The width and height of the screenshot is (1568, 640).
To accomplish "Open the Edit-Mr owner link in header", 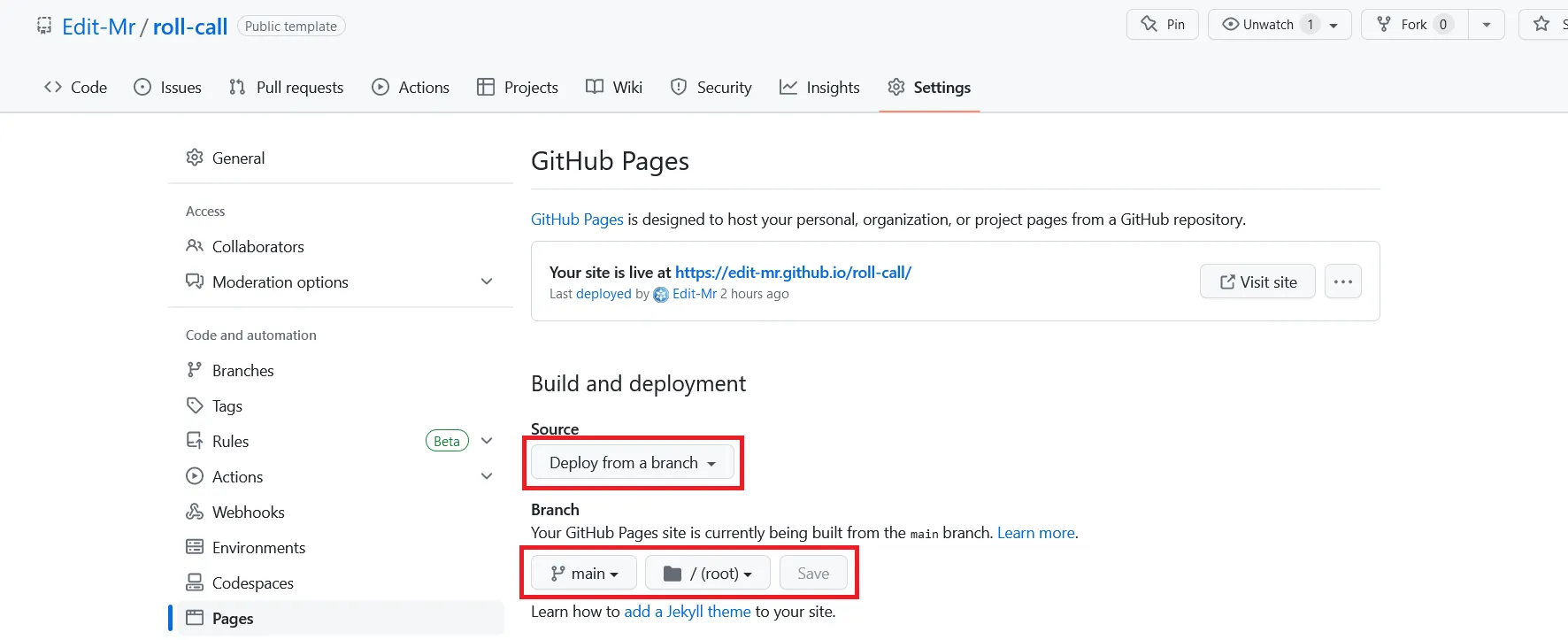I will point(98,27).
